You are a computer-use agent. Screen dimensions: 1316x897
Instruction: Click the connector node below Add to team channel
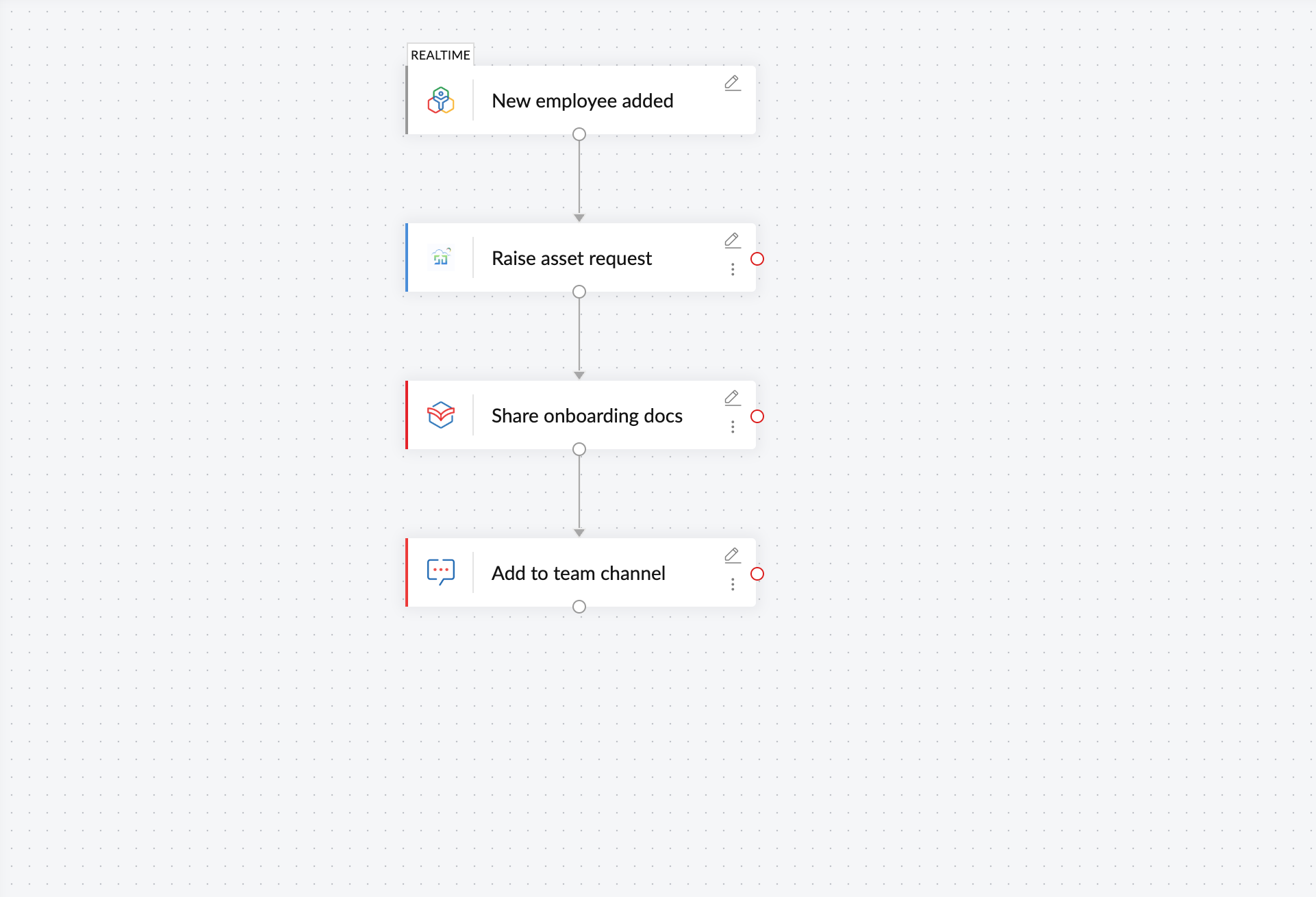click(x=580, y=606)
